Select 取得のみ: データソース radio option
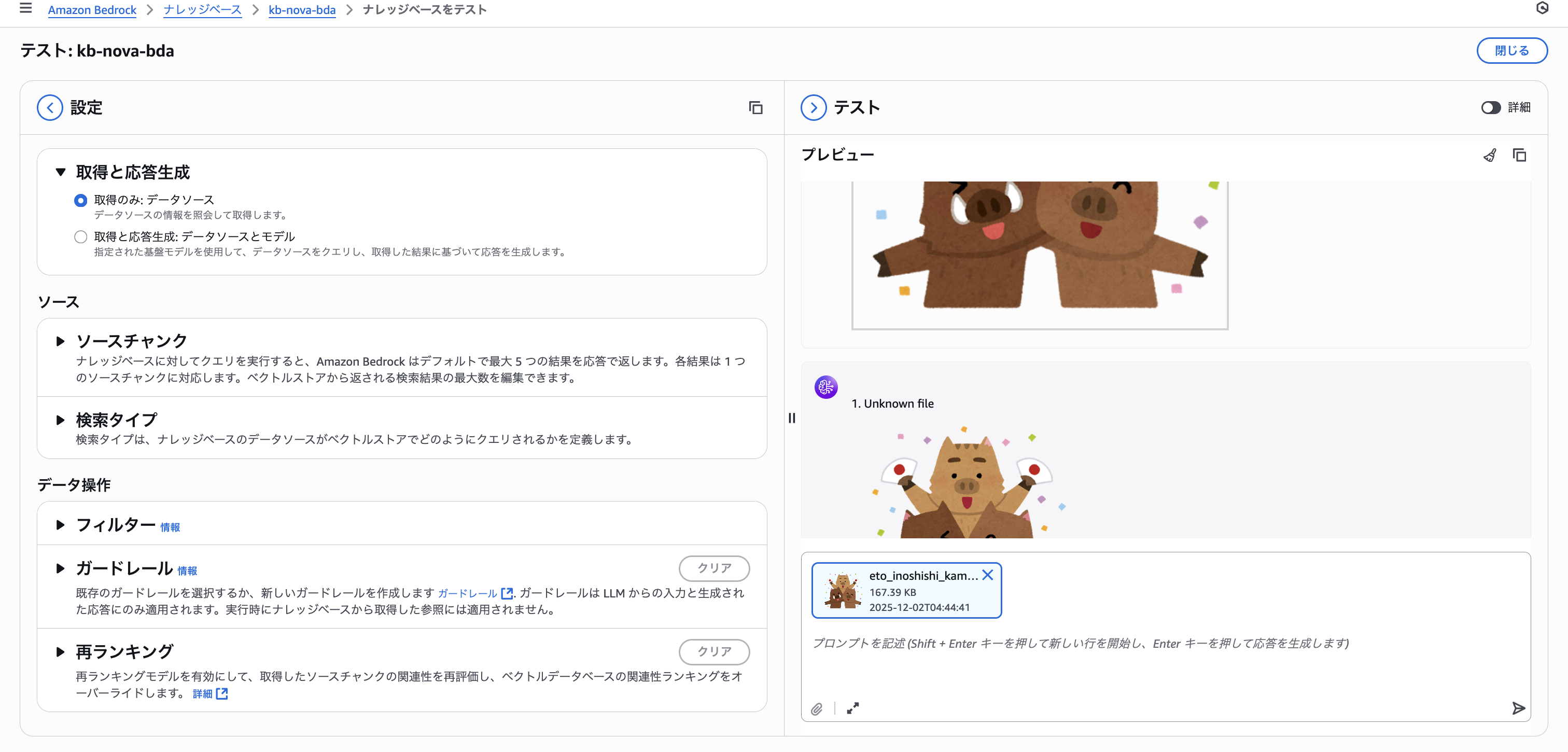 tap(80, 200)
